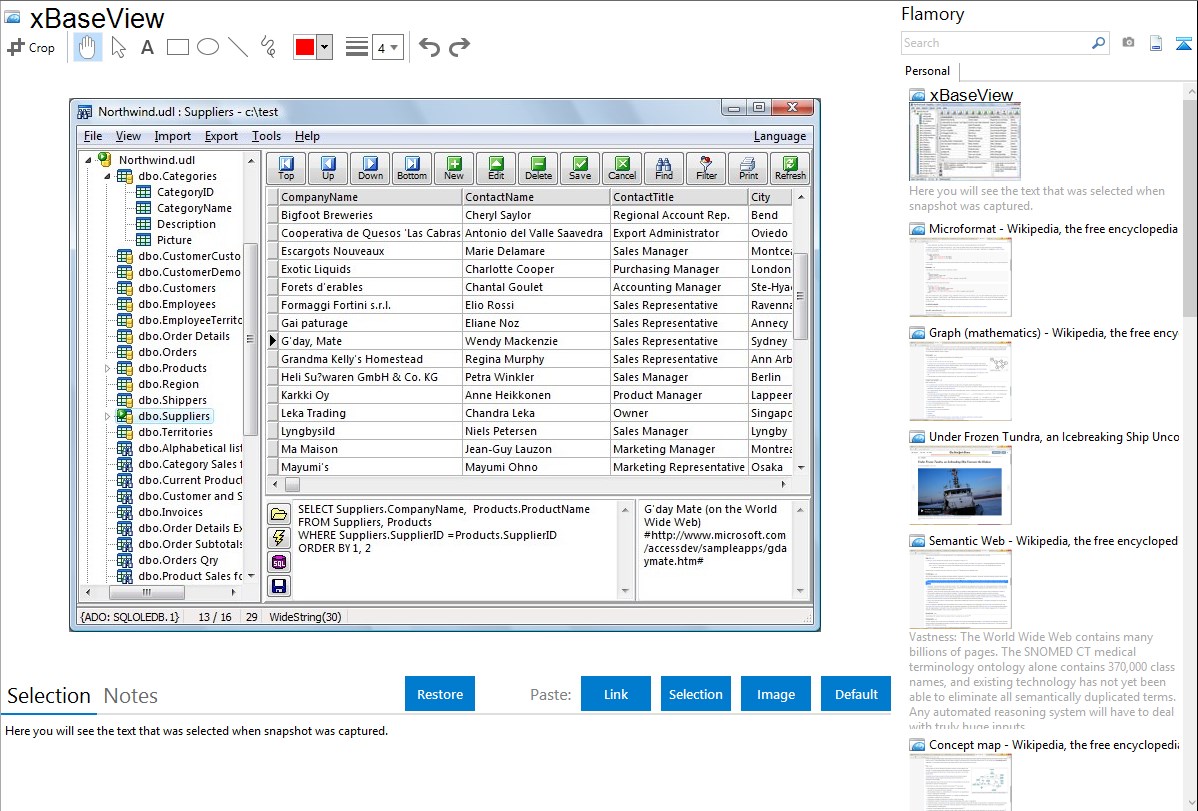
Task: Click the Petra Winkler cell
Action: [x=536, y=377]
